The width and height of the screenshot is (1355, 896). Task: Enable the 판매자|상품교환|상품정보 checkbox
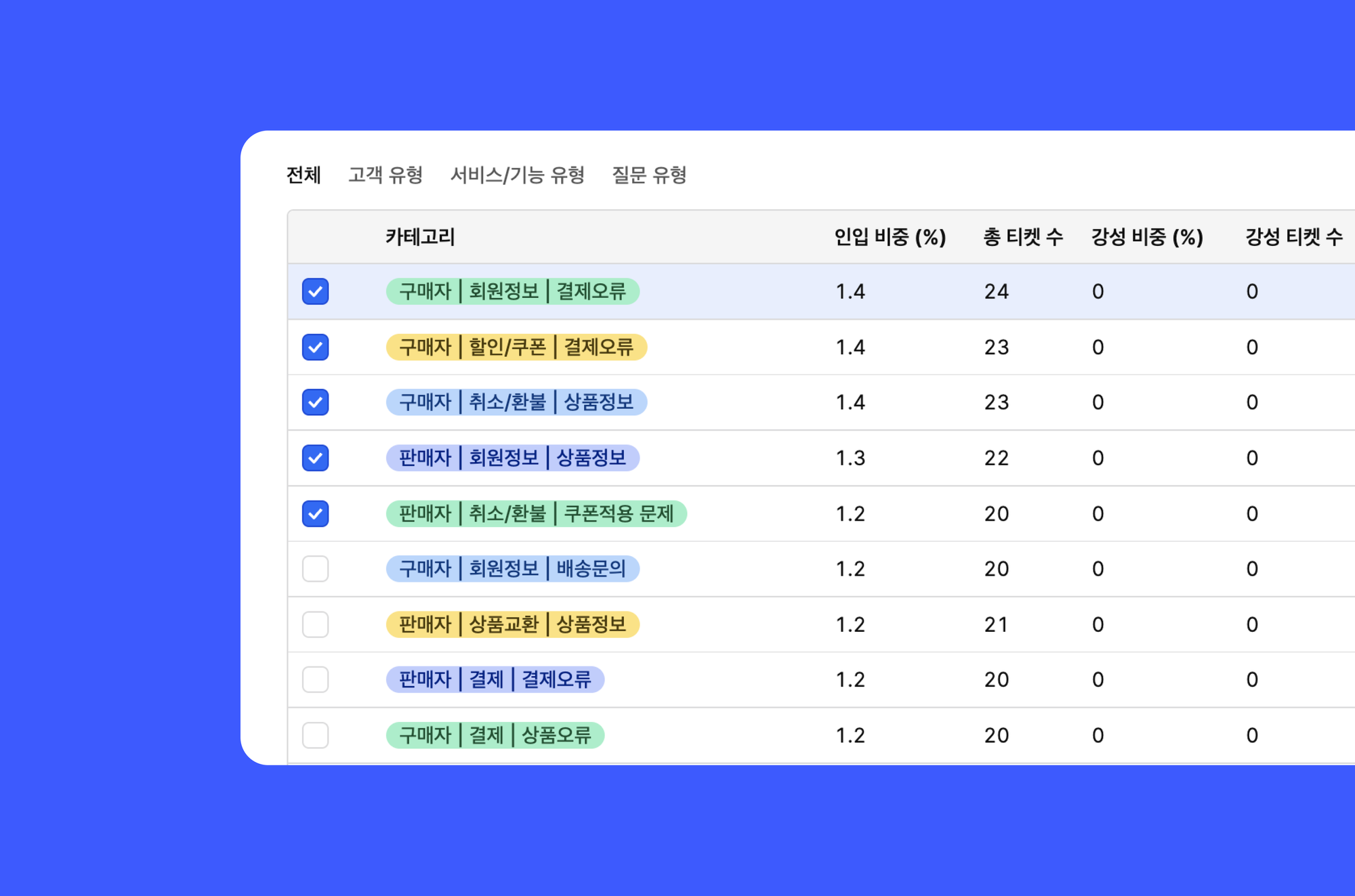pos(314,624)
